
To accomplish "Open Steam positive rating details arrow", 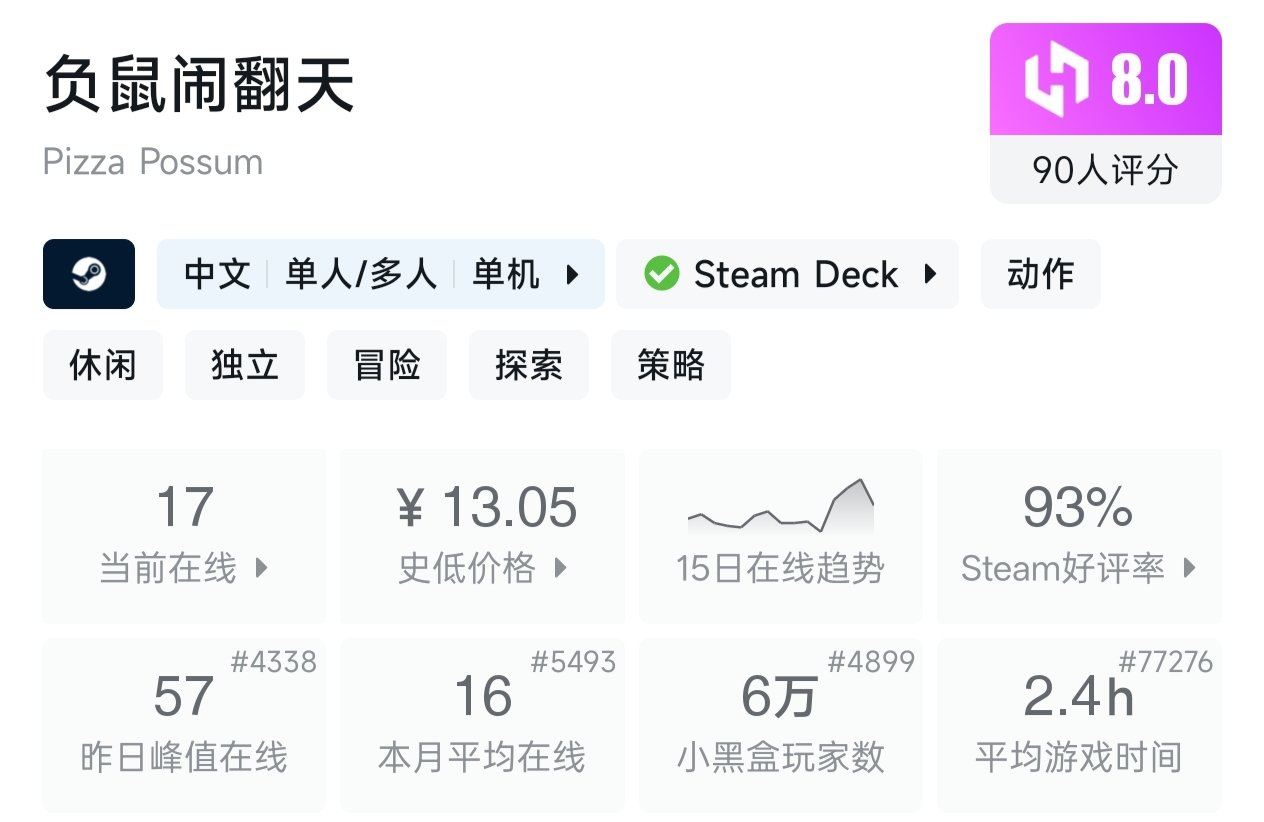I will 1189,568.
